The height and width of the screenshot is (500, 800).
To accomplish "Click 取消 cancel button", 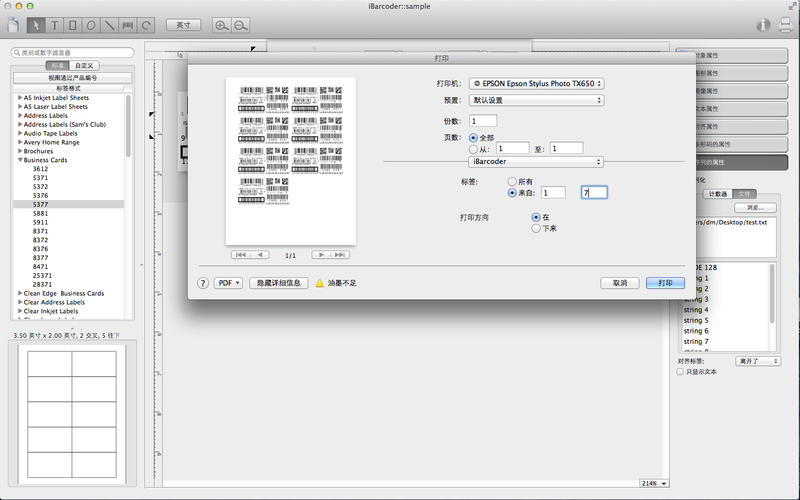I will pos(619,283).
